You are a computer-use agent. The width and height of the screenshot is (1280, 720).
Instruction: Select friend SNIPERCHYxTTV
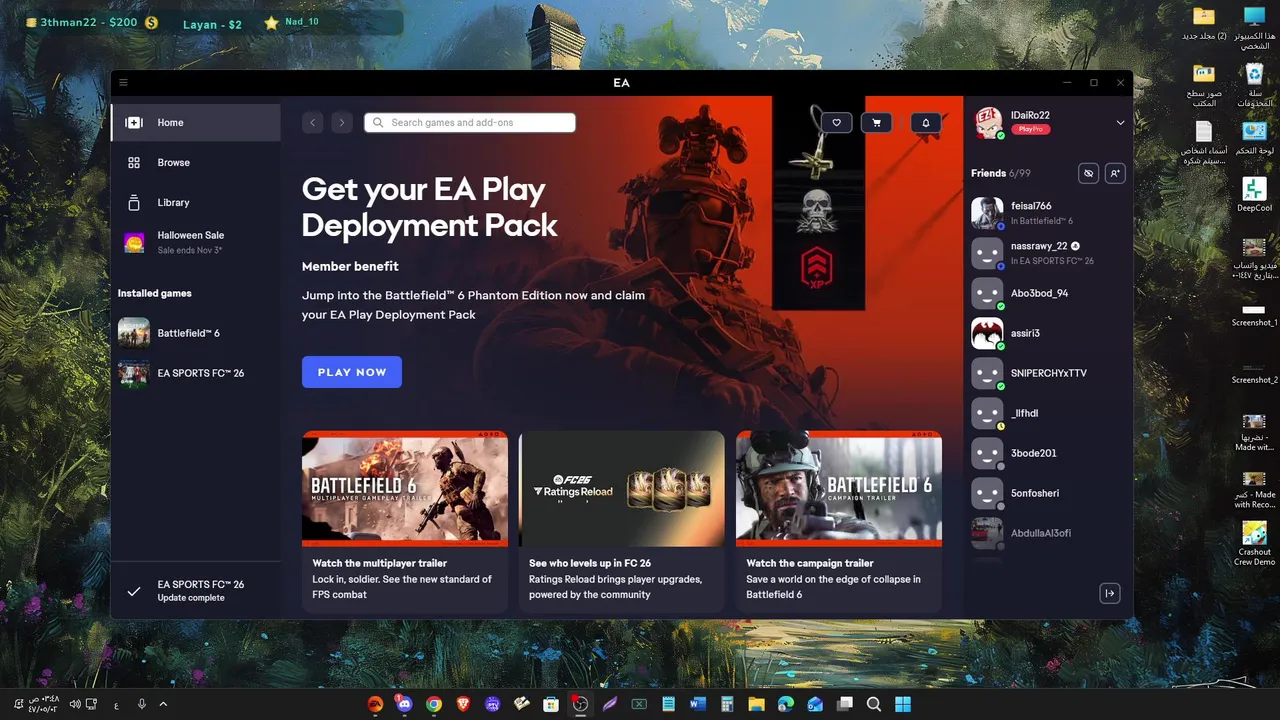click(x=1048, y=373)
